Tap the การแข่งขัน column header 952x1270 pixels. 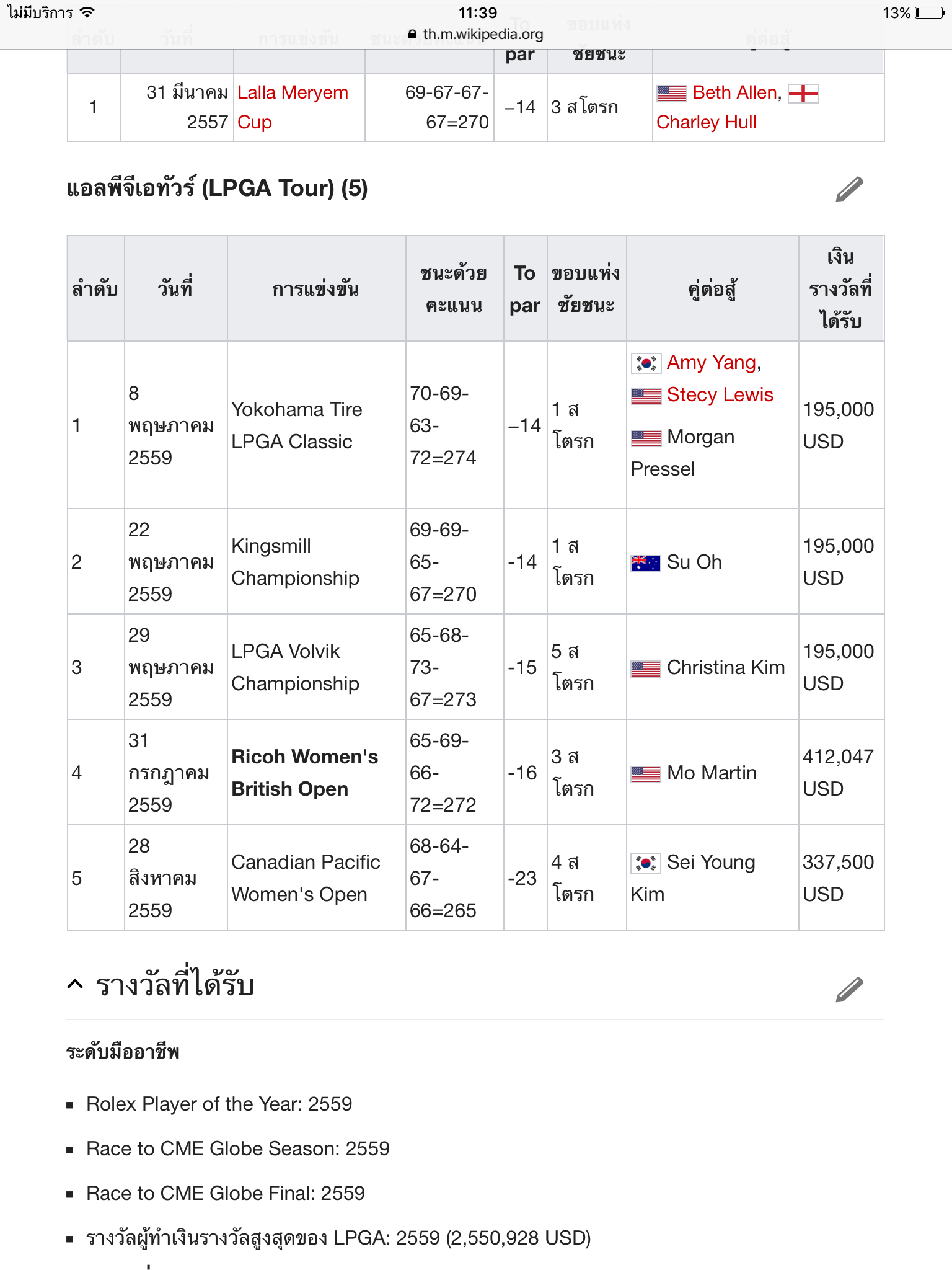(x=315, y=289)
